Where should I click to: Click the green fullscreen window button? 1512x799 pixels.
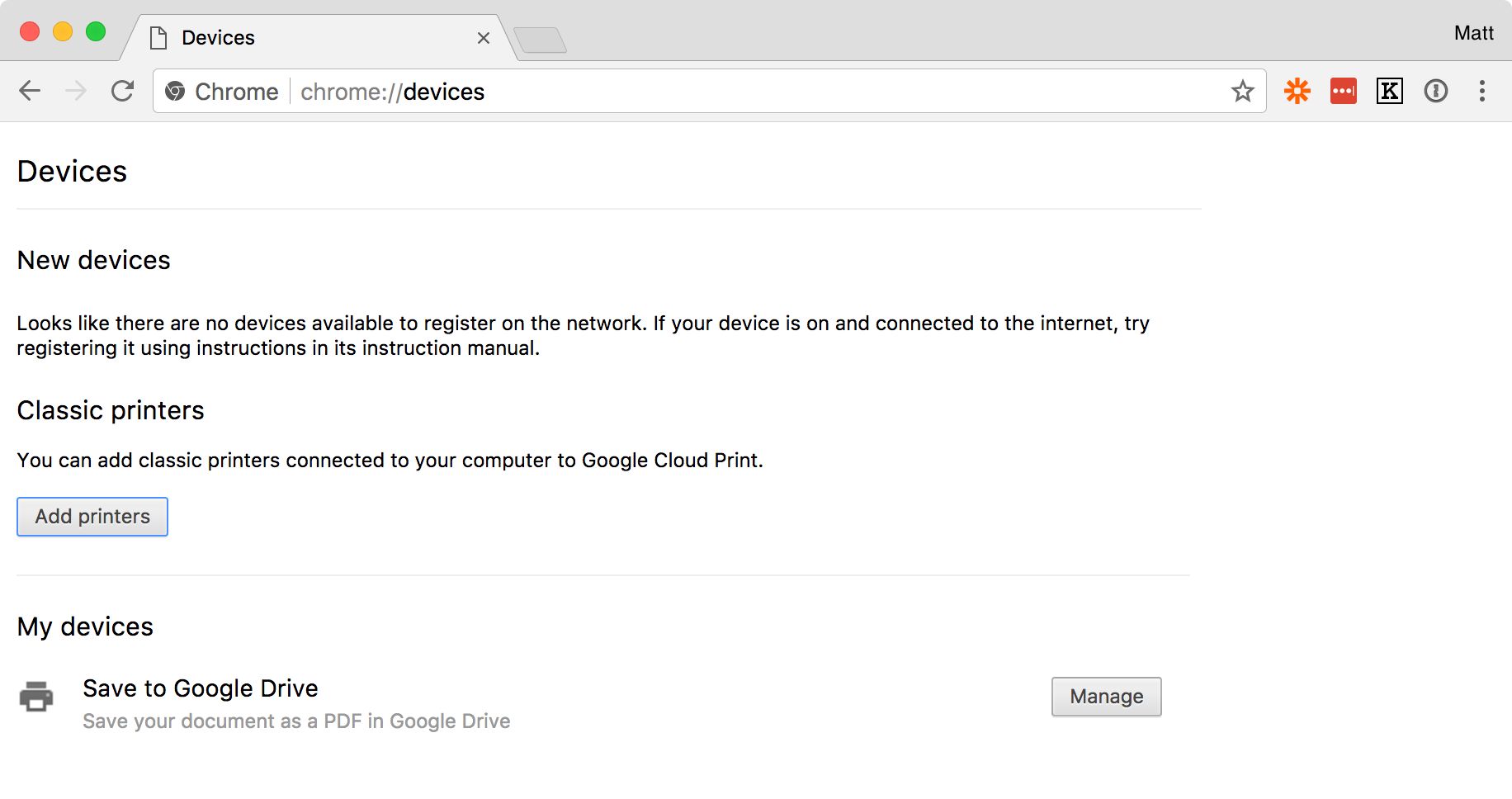coord(96,31)
